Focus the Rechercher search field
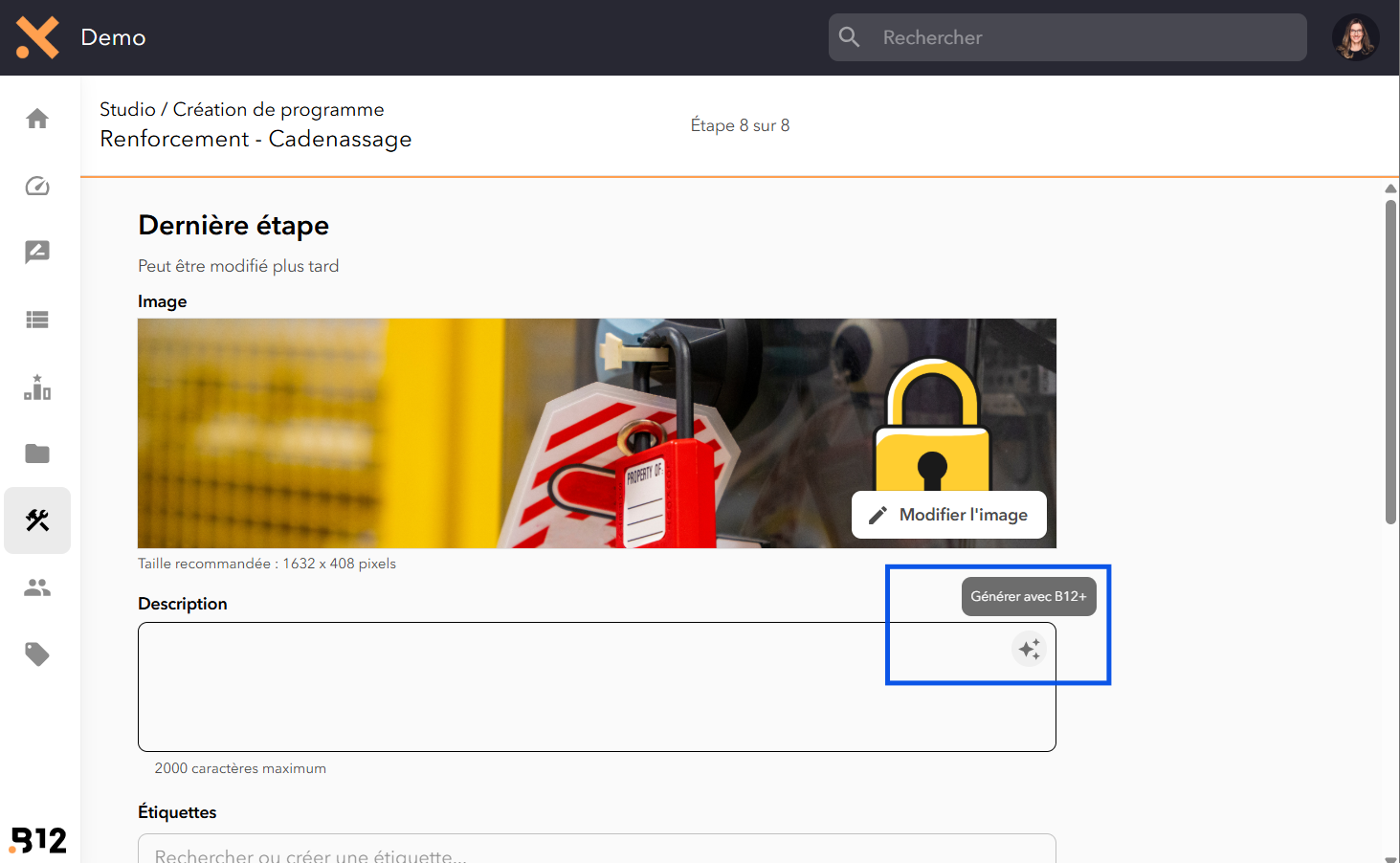This screenshot has width=1400, height=863. pyautogui.click(x=1068, y=37)
